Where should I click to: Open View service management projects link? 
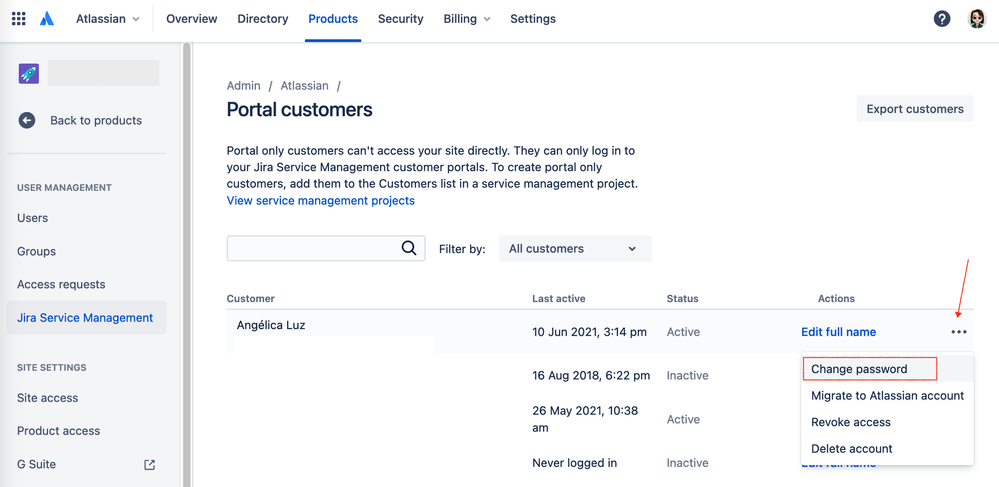click(320, 201)
